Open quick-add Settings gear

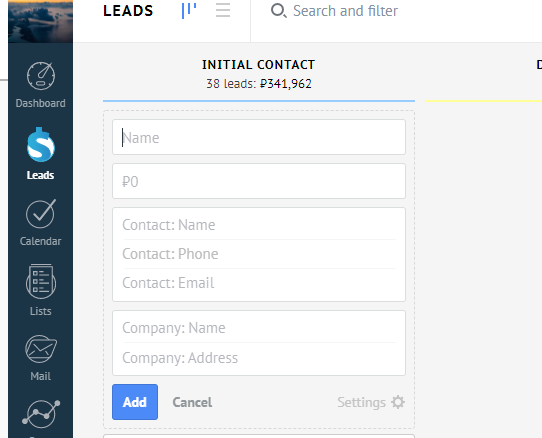coord(398,402)
